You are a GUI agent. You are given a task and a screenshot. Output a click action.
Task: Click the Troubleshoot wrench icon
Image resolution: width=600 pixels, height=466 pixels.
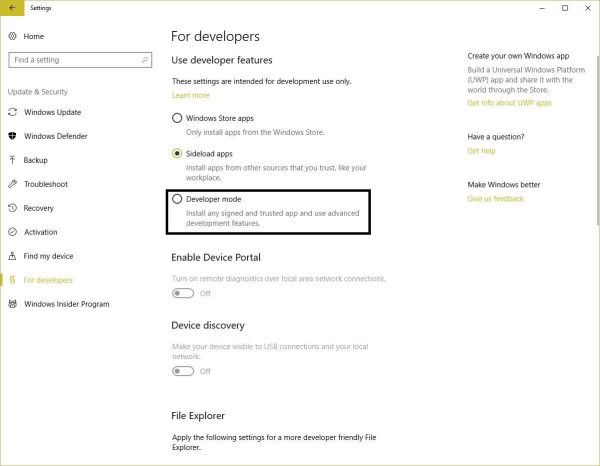coord(13,184)
